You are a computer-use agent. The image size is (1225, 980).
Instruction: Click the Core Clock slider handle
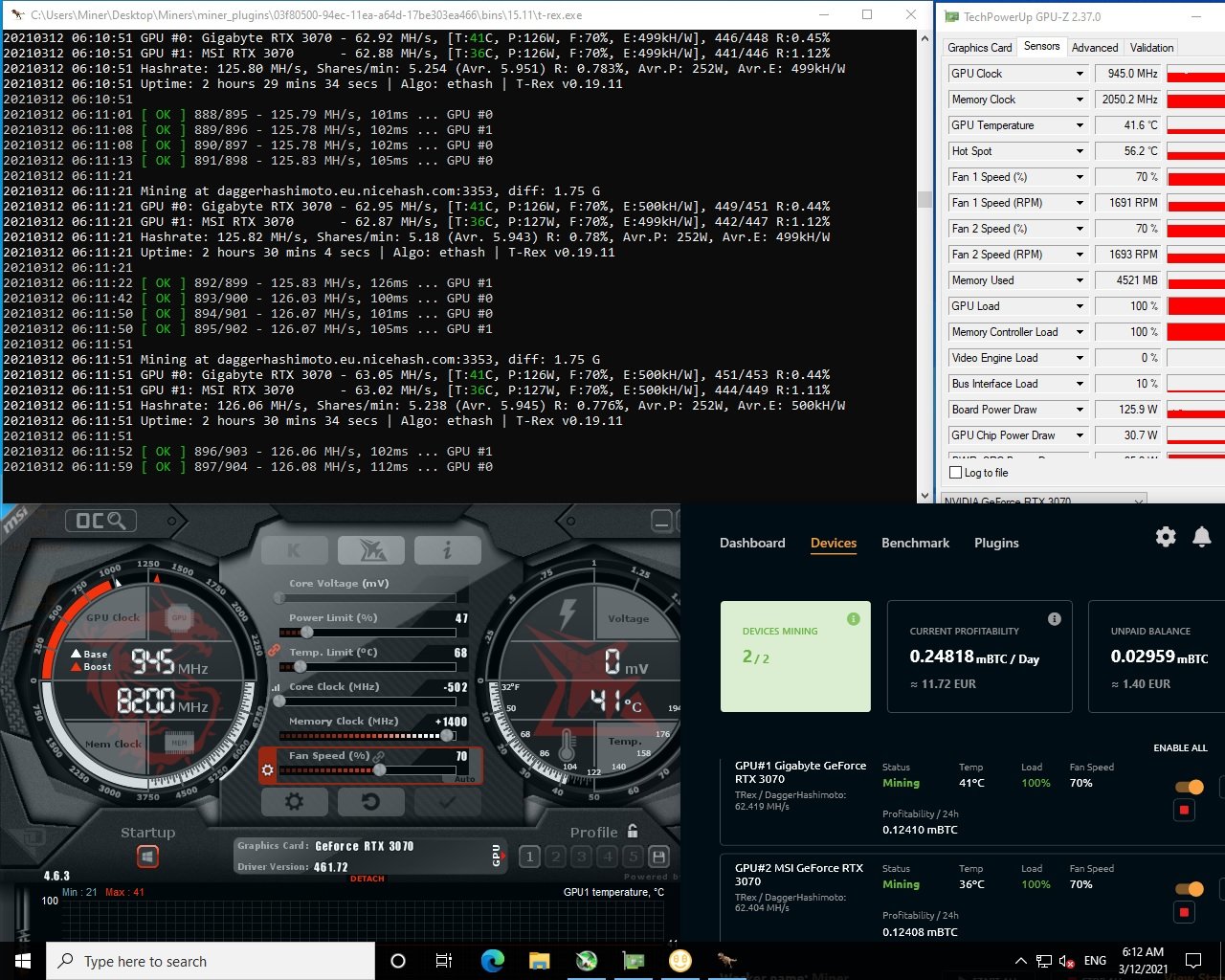coord(279,702)
